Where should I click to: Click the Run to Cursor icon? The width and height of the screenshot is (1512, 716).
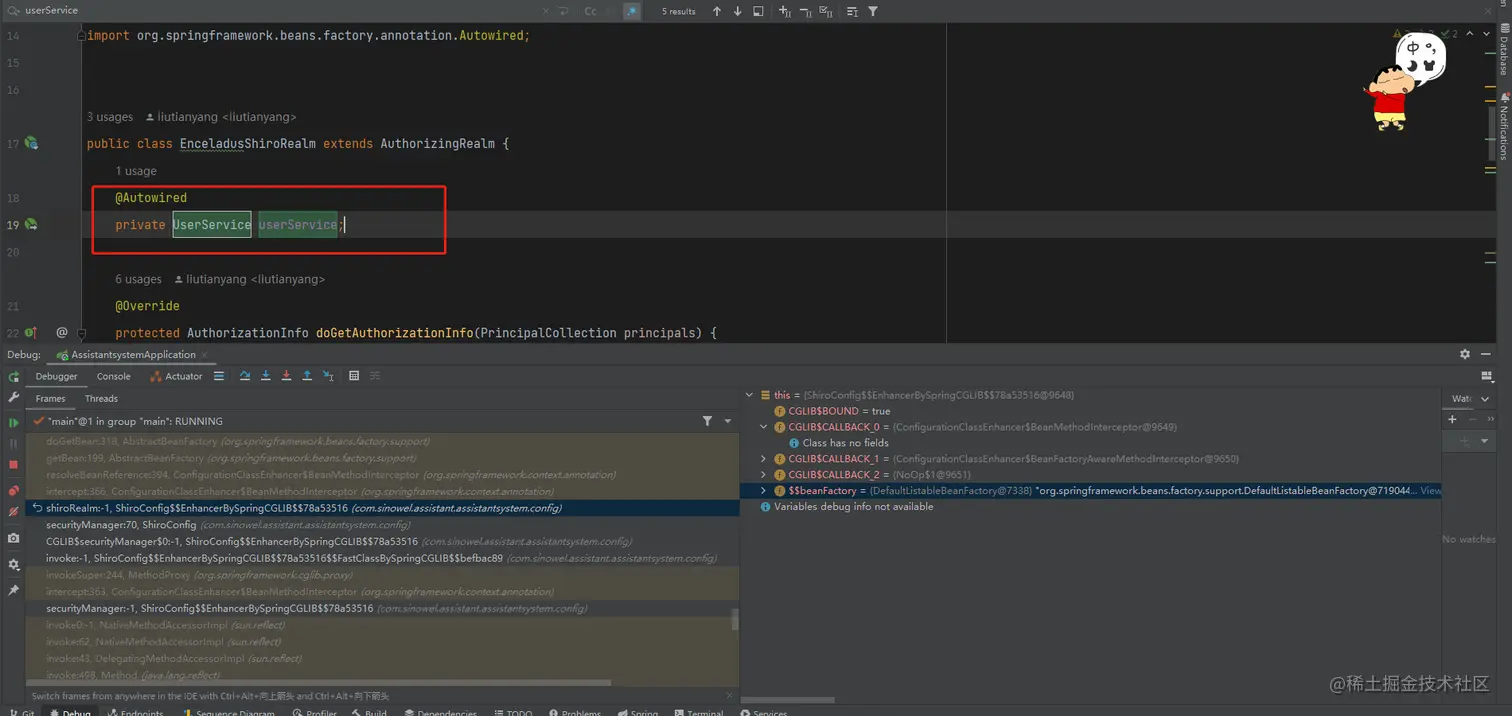[x=328, y=376]
